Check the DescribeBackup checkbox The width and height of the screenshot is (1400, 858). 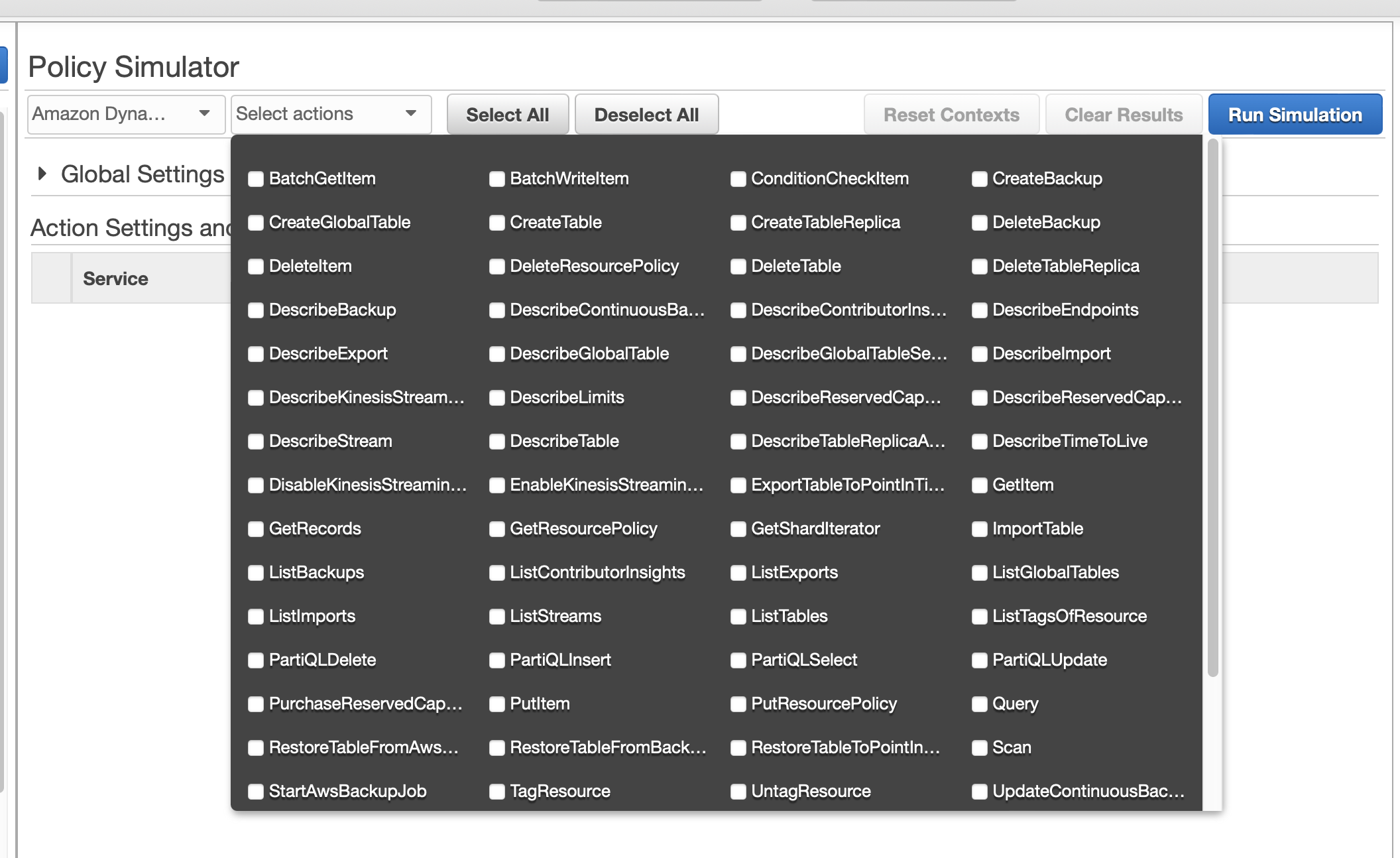click(x=256, y=310)
